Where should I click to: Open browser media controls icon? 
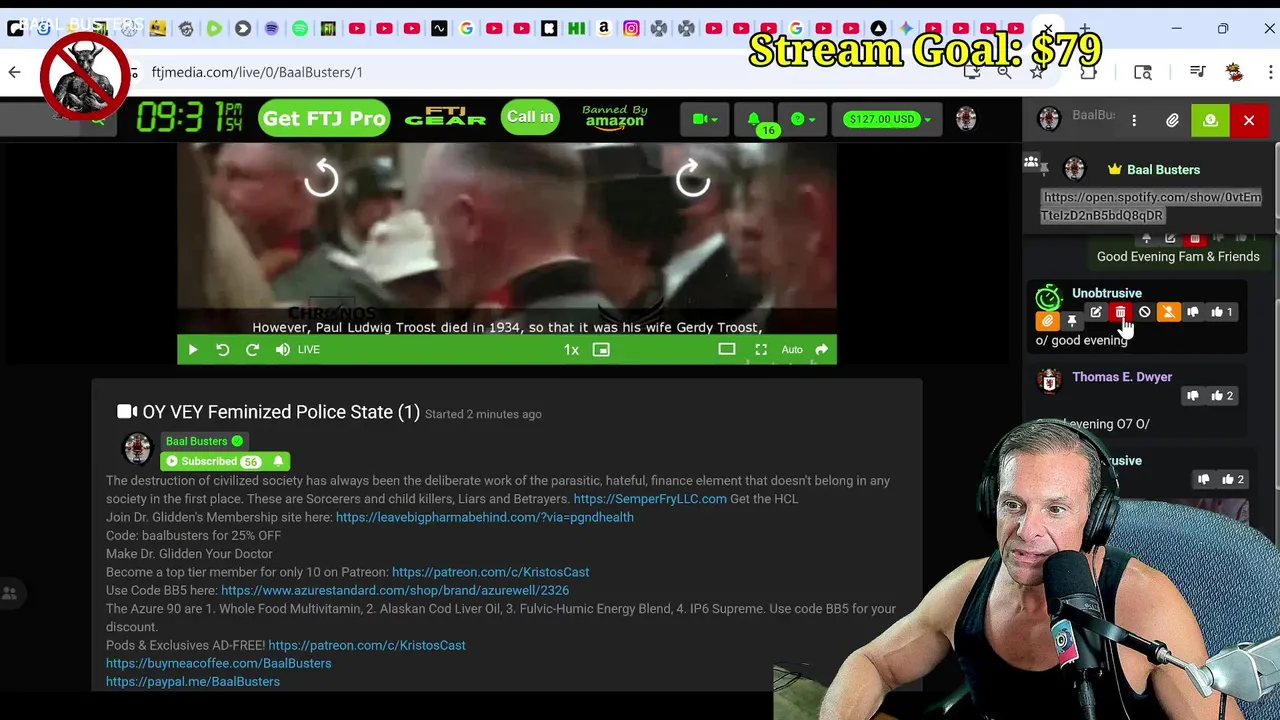[x=1197, y=72]
